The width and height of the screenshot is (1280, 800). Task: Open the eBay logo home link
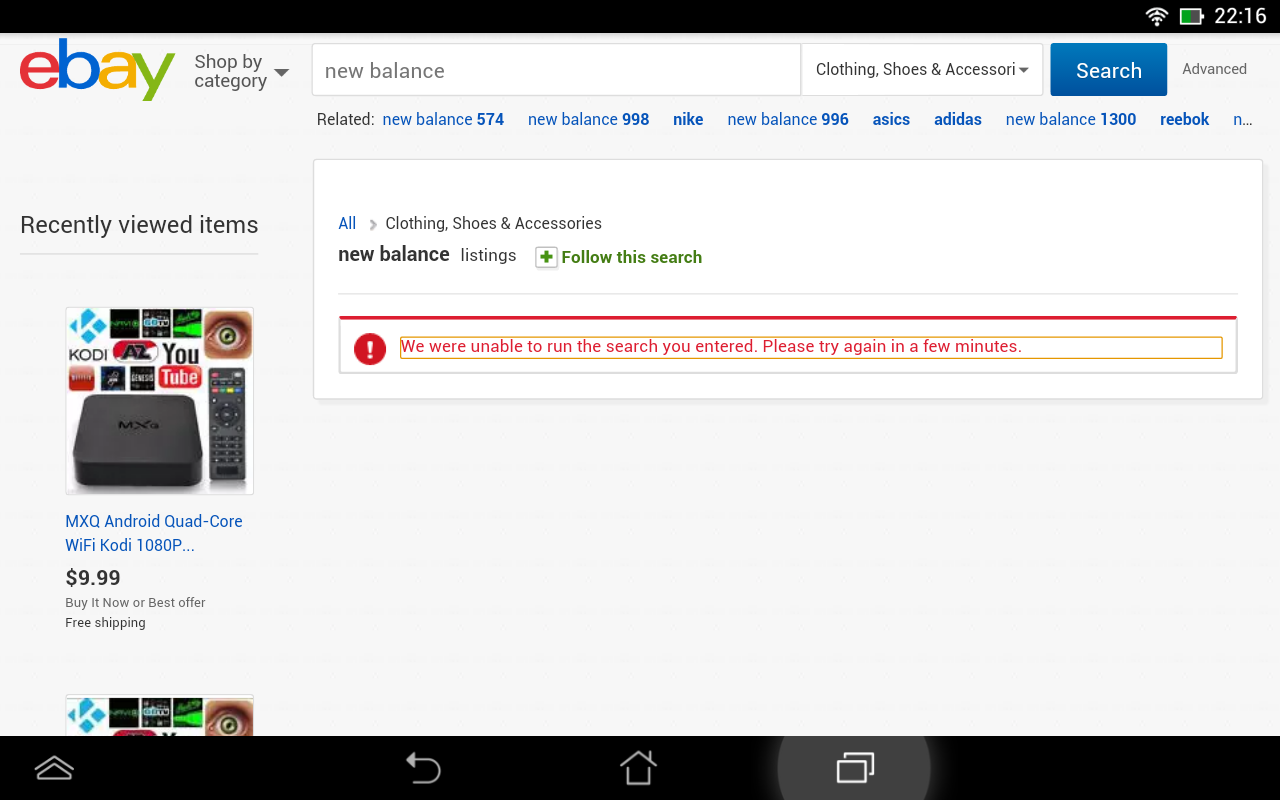click(97, 70)
